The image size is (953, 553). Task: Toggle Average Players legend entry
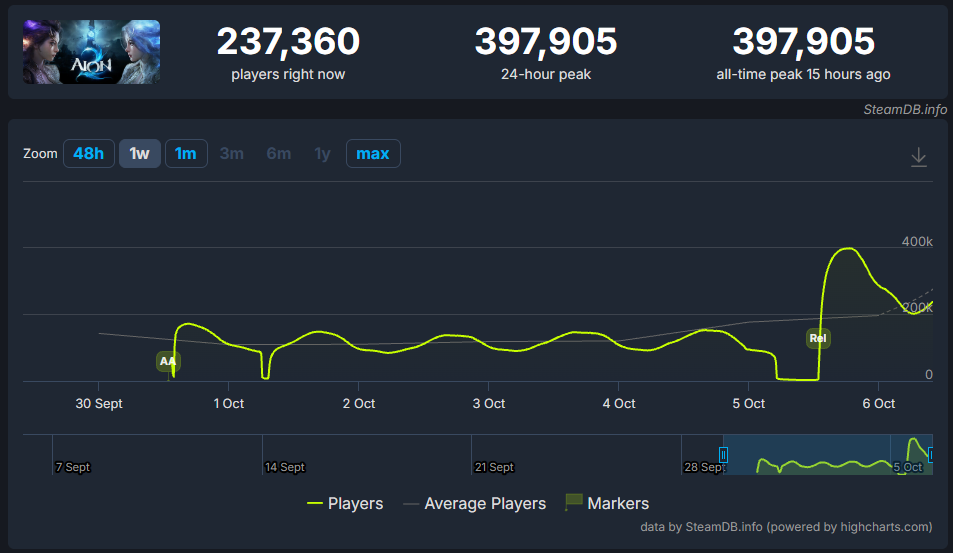pyautogui.click(x=475, y=503)
